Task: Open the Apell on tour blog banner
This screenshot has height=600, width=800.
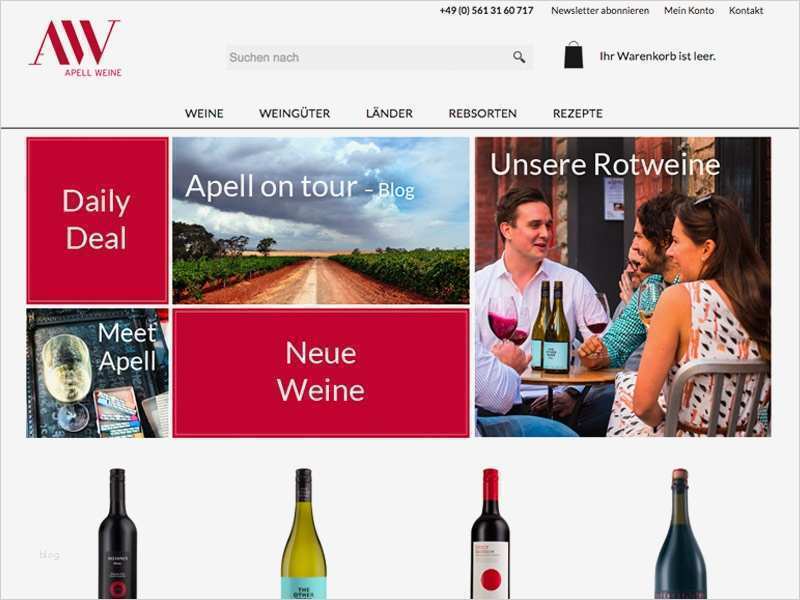Action: coord(321,220)
